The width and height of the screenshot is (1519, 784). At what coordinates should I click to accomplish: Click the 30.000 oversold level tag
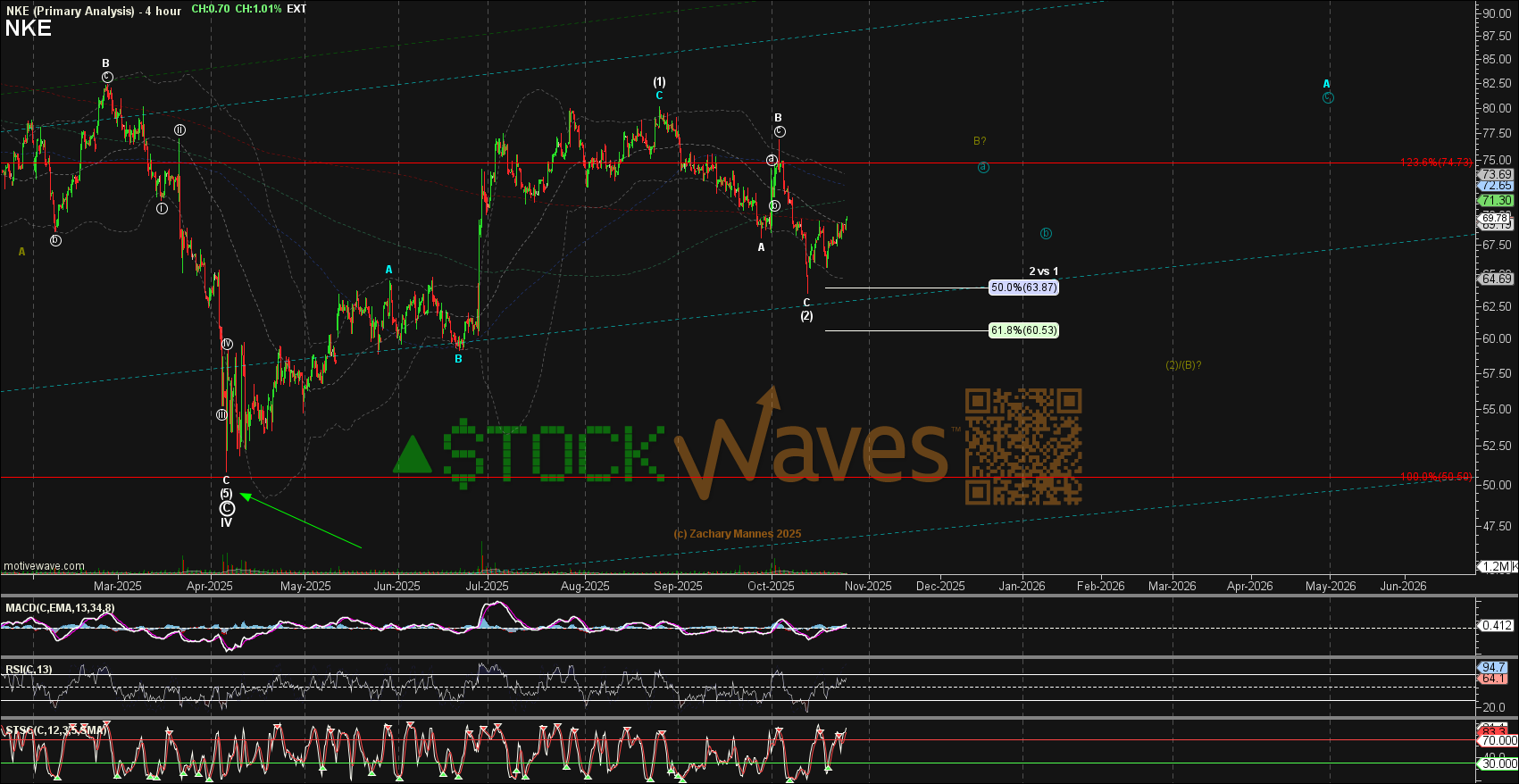tap(1498, 763)
